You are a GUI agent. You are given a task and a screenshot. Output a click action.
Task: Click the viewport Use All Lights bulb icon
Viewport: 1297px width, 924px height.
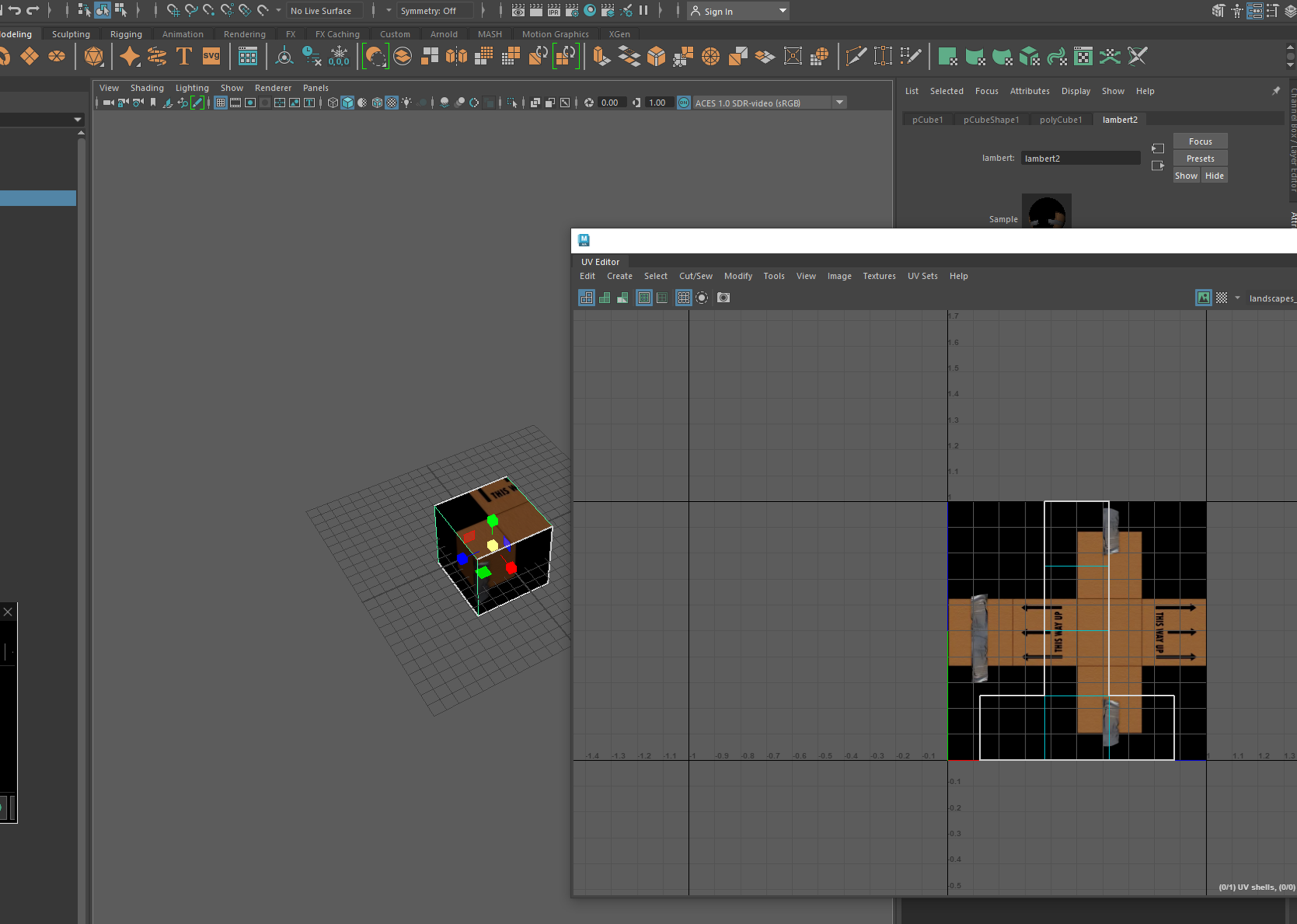tap(407, 102)
